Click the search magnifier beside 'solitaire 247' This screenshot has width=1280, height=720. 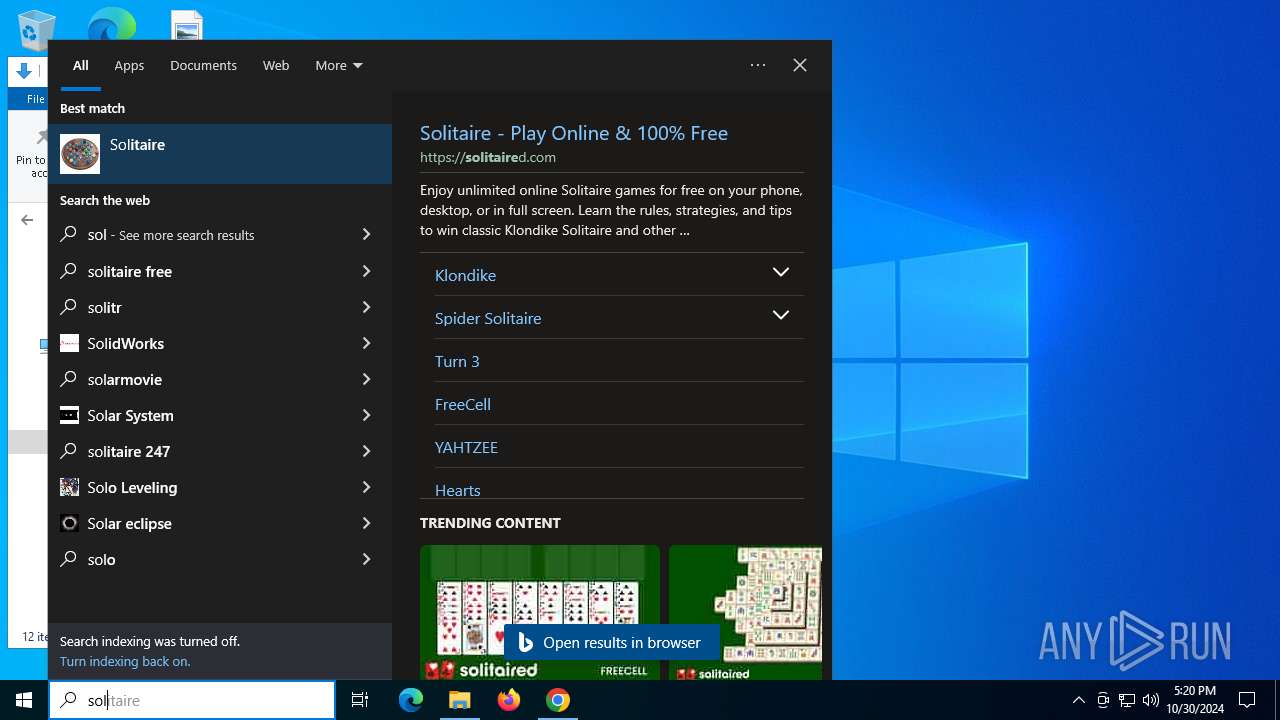coord(69,451)
